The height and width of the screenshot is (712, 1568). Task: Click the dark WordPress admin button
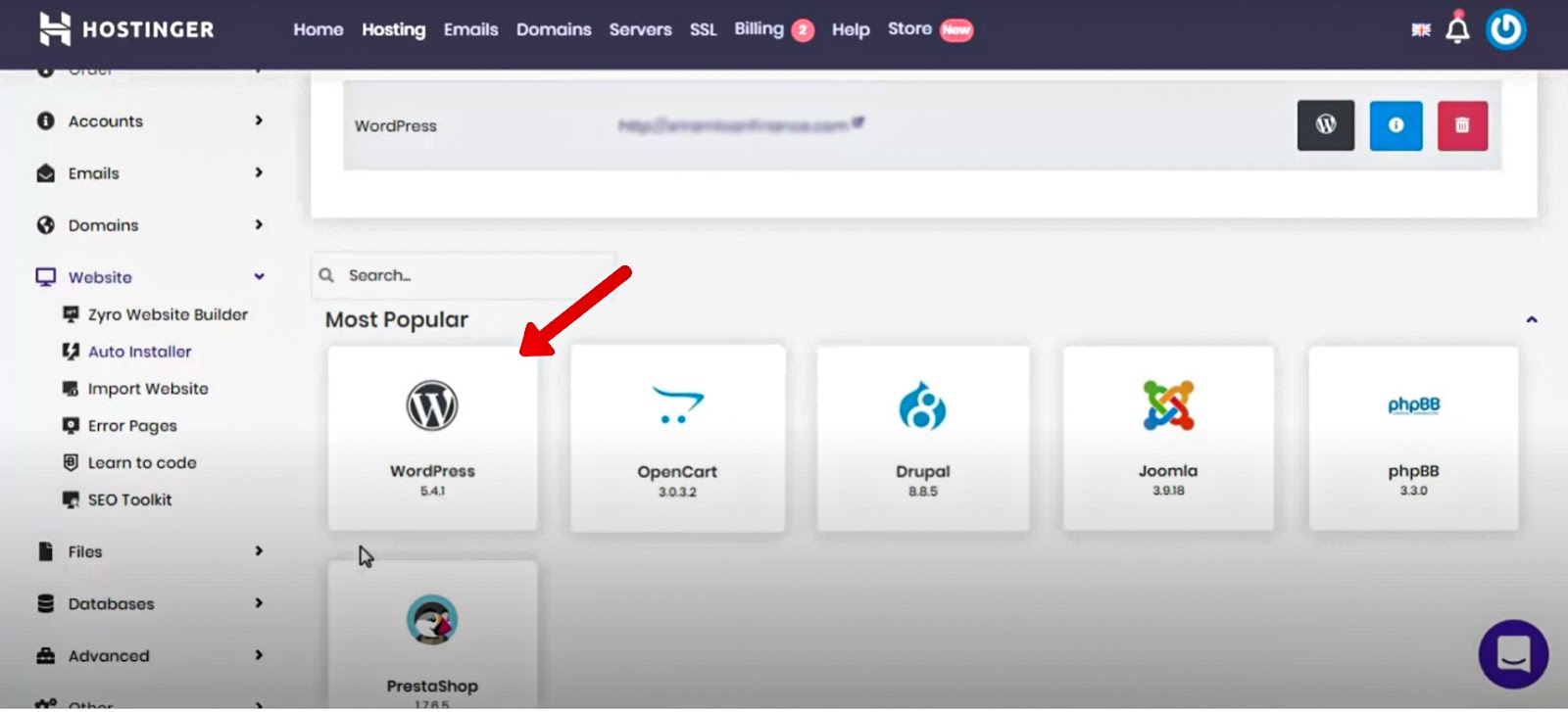(x=1326, y=125)
